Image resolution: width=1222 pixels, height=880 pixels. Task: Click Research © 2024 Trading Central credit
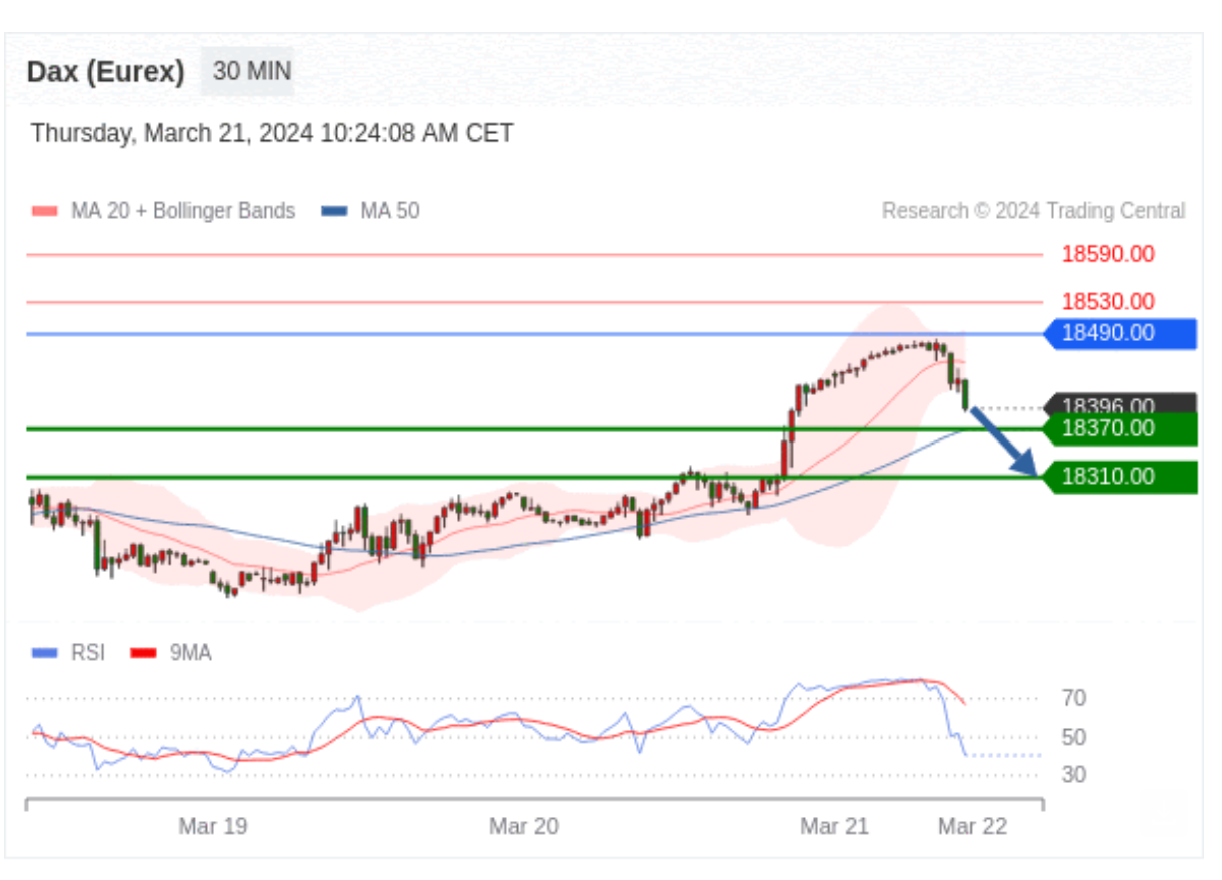(1033, 211)
